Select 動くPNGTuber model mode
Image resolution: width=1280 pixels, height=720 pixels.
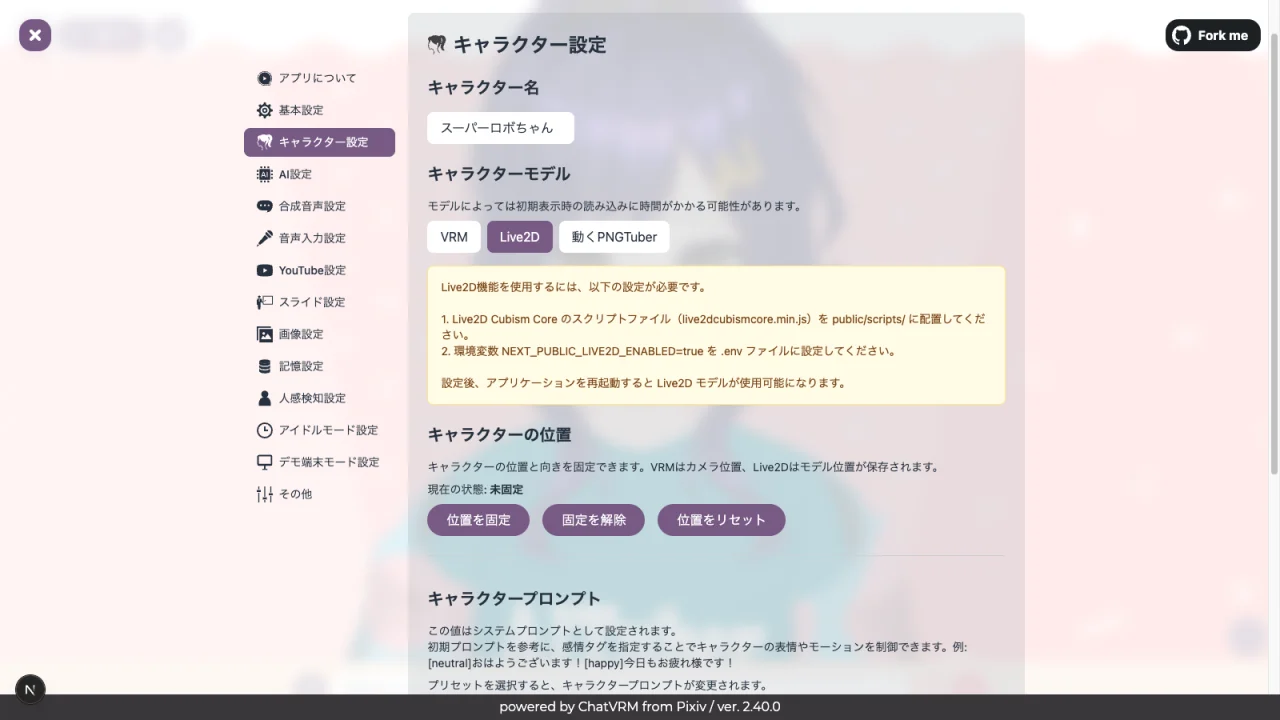(613, 237)
